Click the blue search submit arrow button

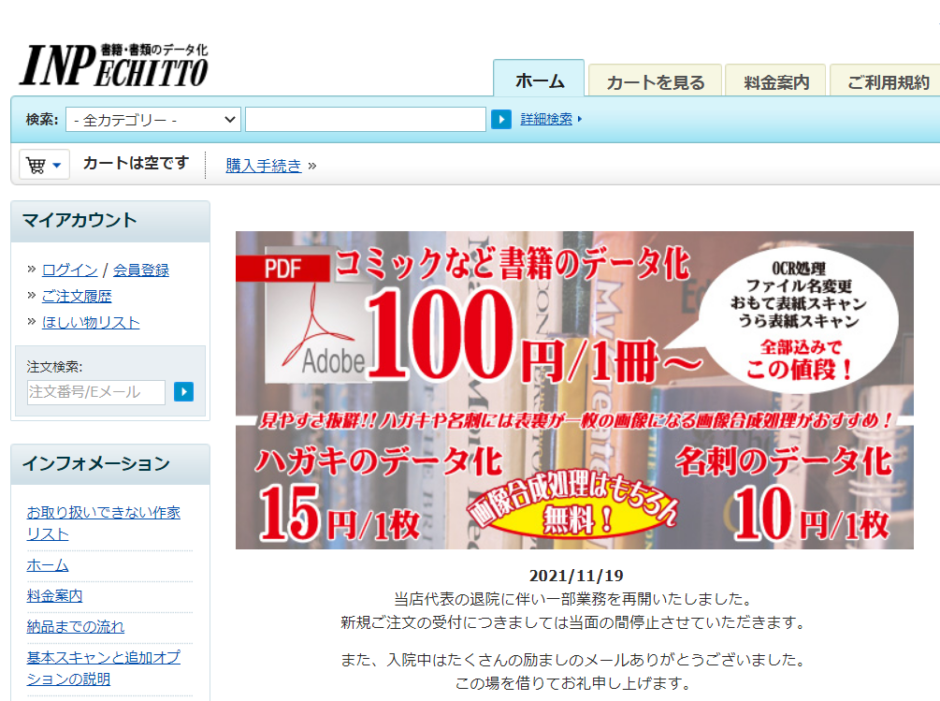coord(501,120)
